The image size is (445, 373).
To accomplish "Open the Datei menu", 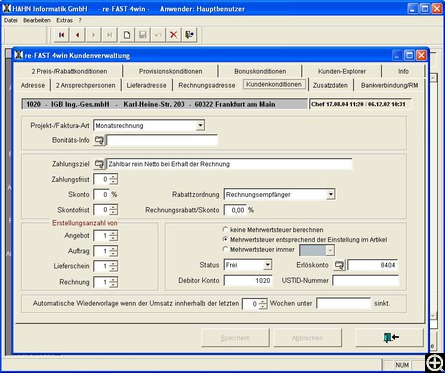I will pyautogui.click(x=11, y=20).
